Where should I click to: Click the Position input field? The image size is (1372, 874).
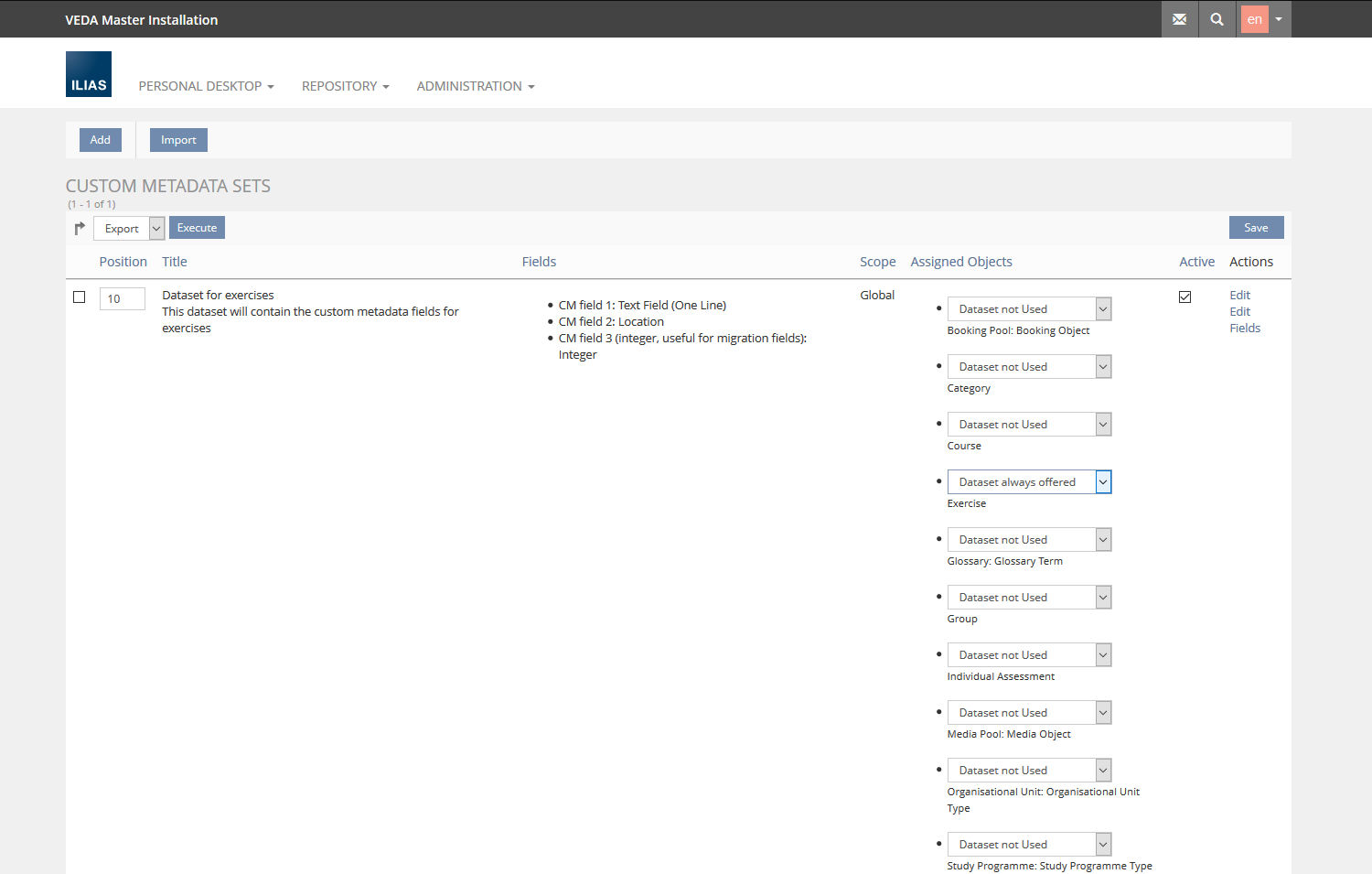(122, 299)
